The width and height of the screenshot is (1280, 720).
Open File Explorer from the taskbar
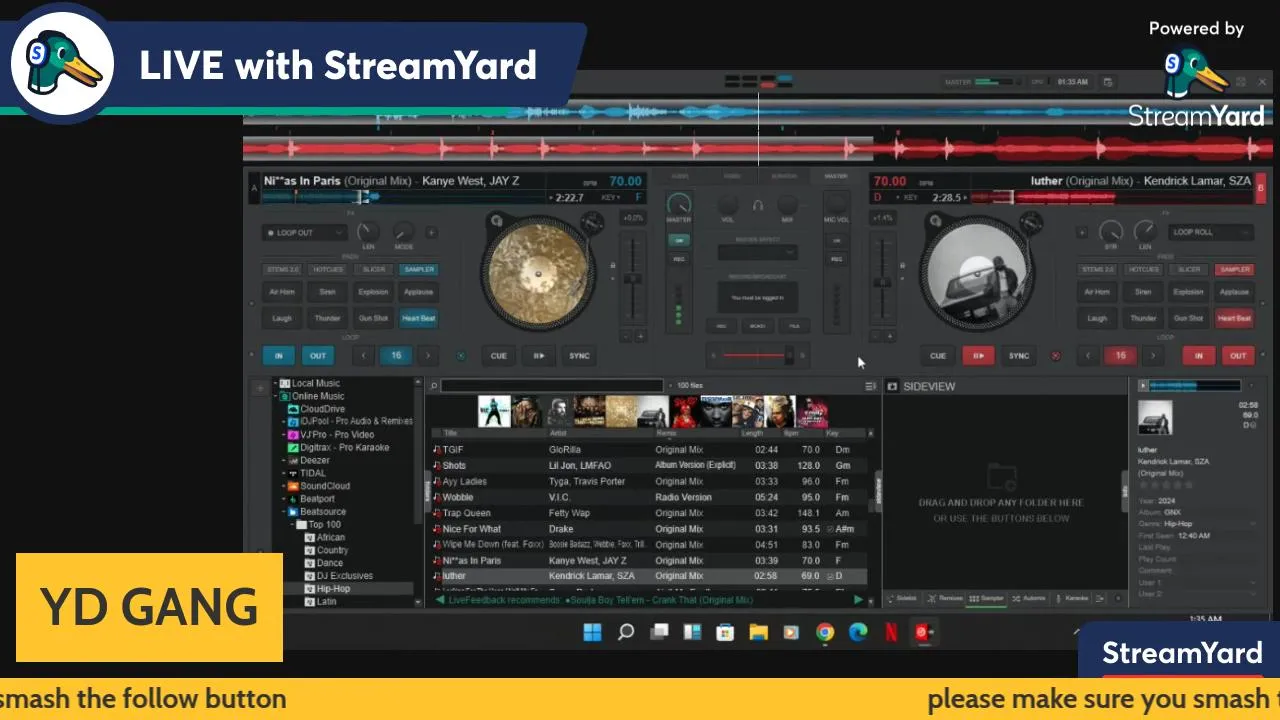tap(758, 632)
